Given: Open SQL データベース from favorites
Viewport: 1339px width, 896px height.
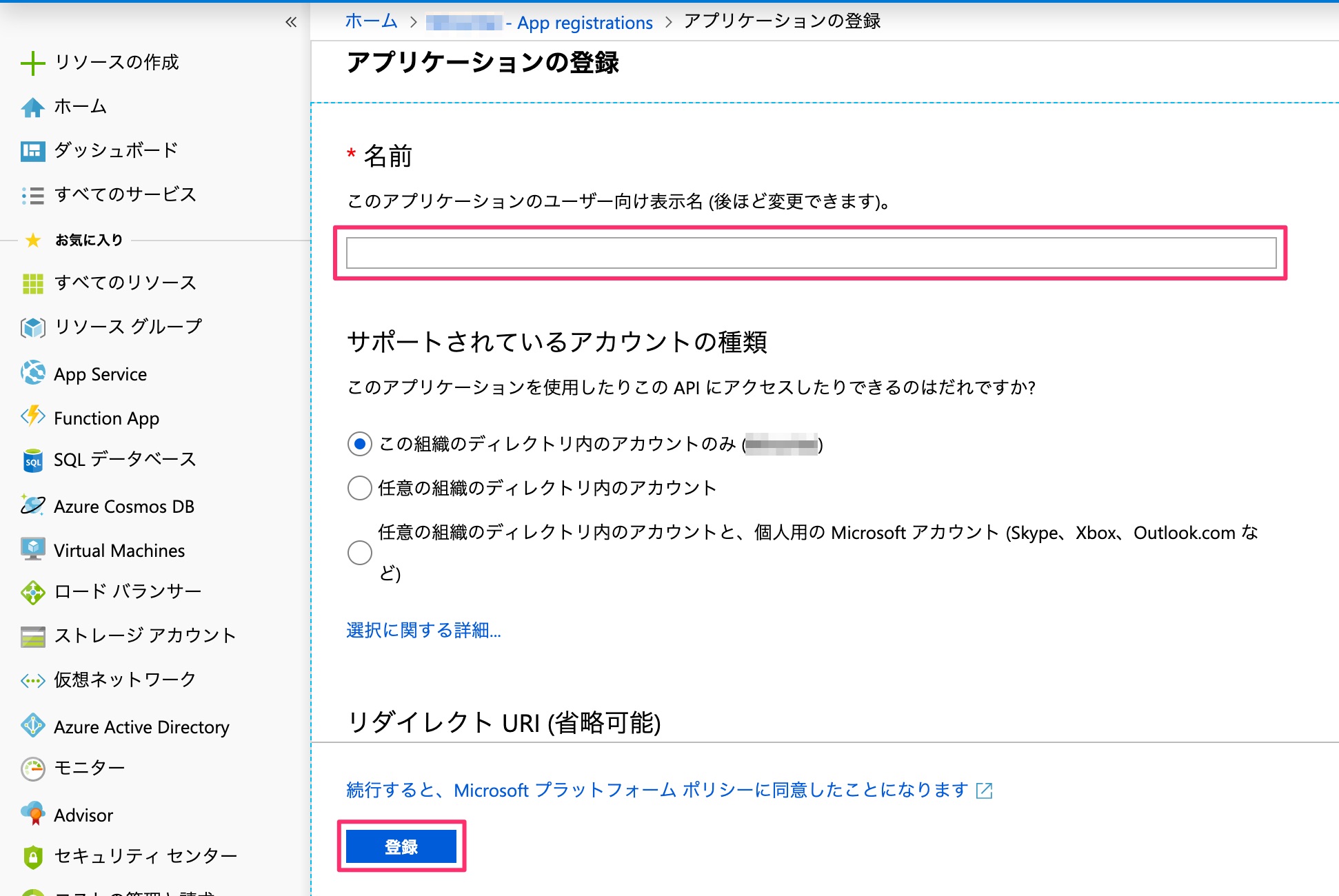Looking at the screenshot, I should coord(124,460).
